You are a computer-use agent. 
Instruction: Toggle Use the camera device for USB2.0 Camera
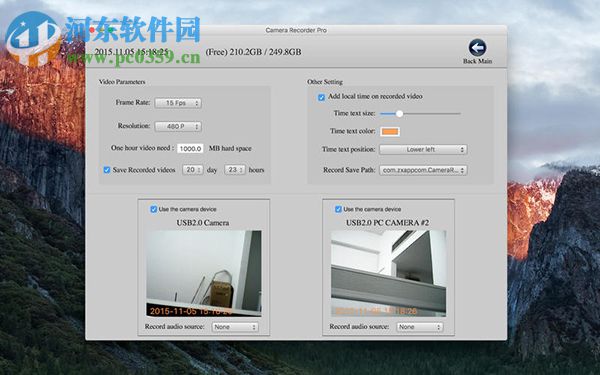pyautogui.click(x=153, y=209)
